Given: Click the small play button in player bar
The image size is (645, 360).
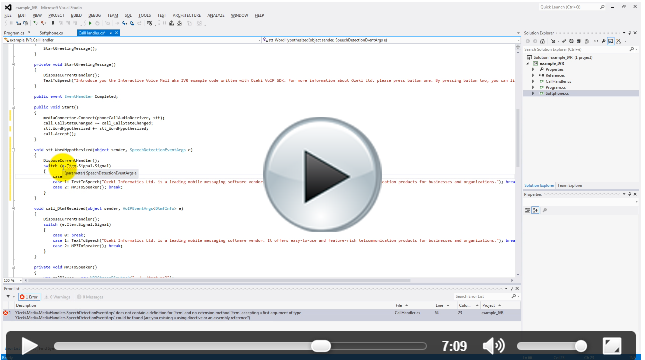Looking at the screenshot, I should click(29, 346).
